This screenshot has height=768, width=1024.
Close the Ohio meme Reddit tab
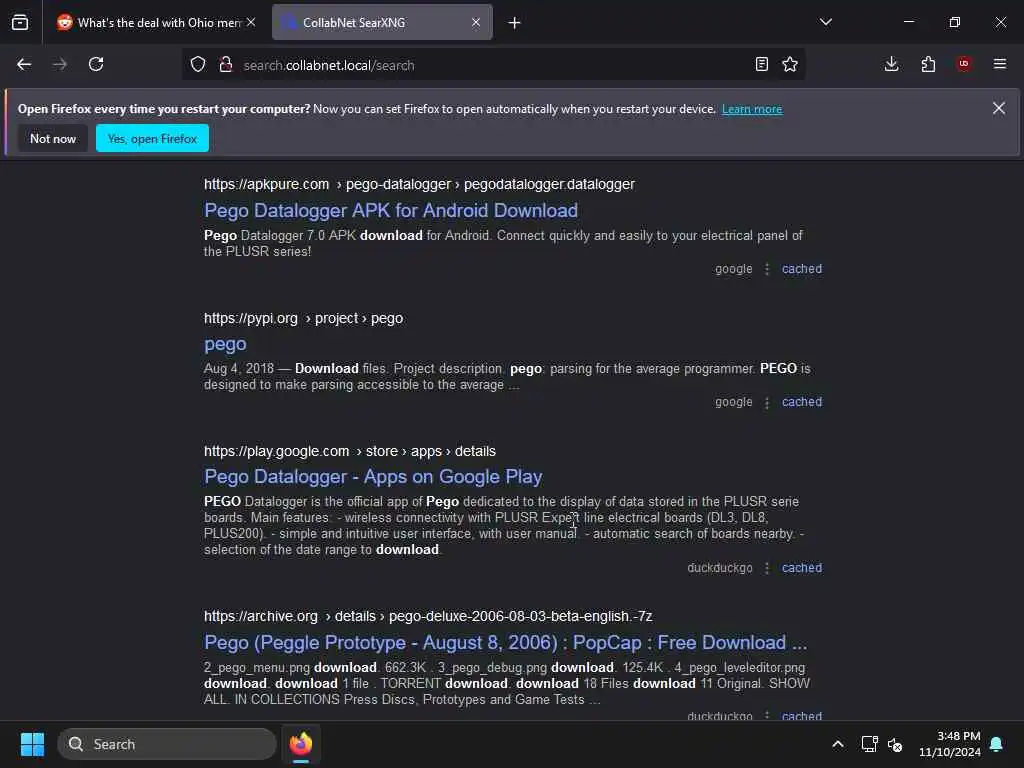pyautogui.click(x=251, y=22)
